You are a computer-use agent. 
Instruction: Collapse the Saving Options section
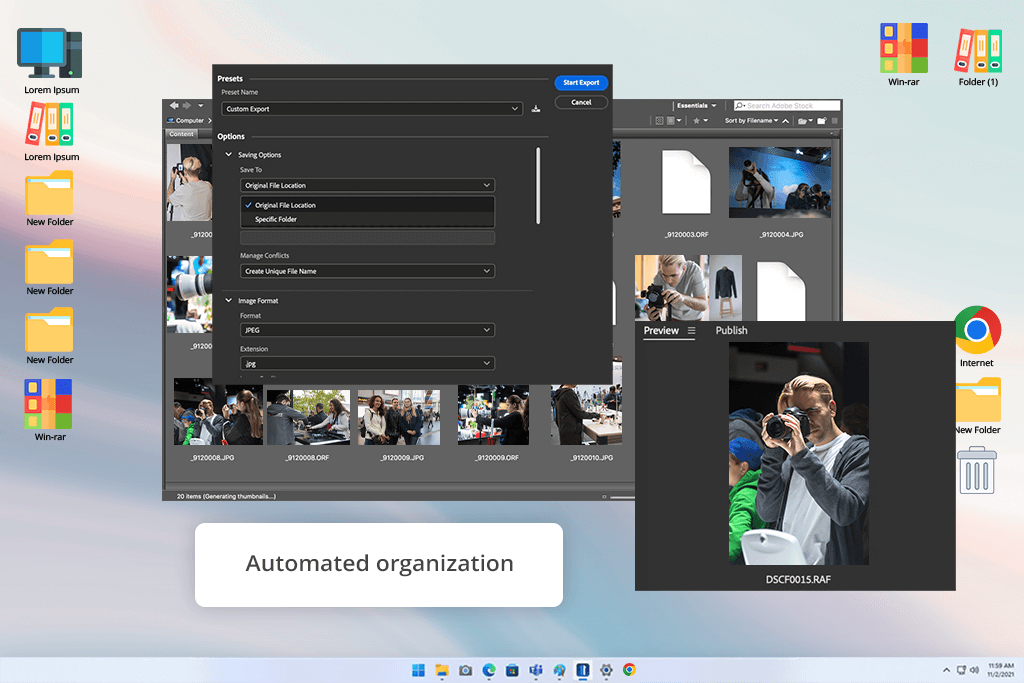pyautogui.click(x=229, y=155)
